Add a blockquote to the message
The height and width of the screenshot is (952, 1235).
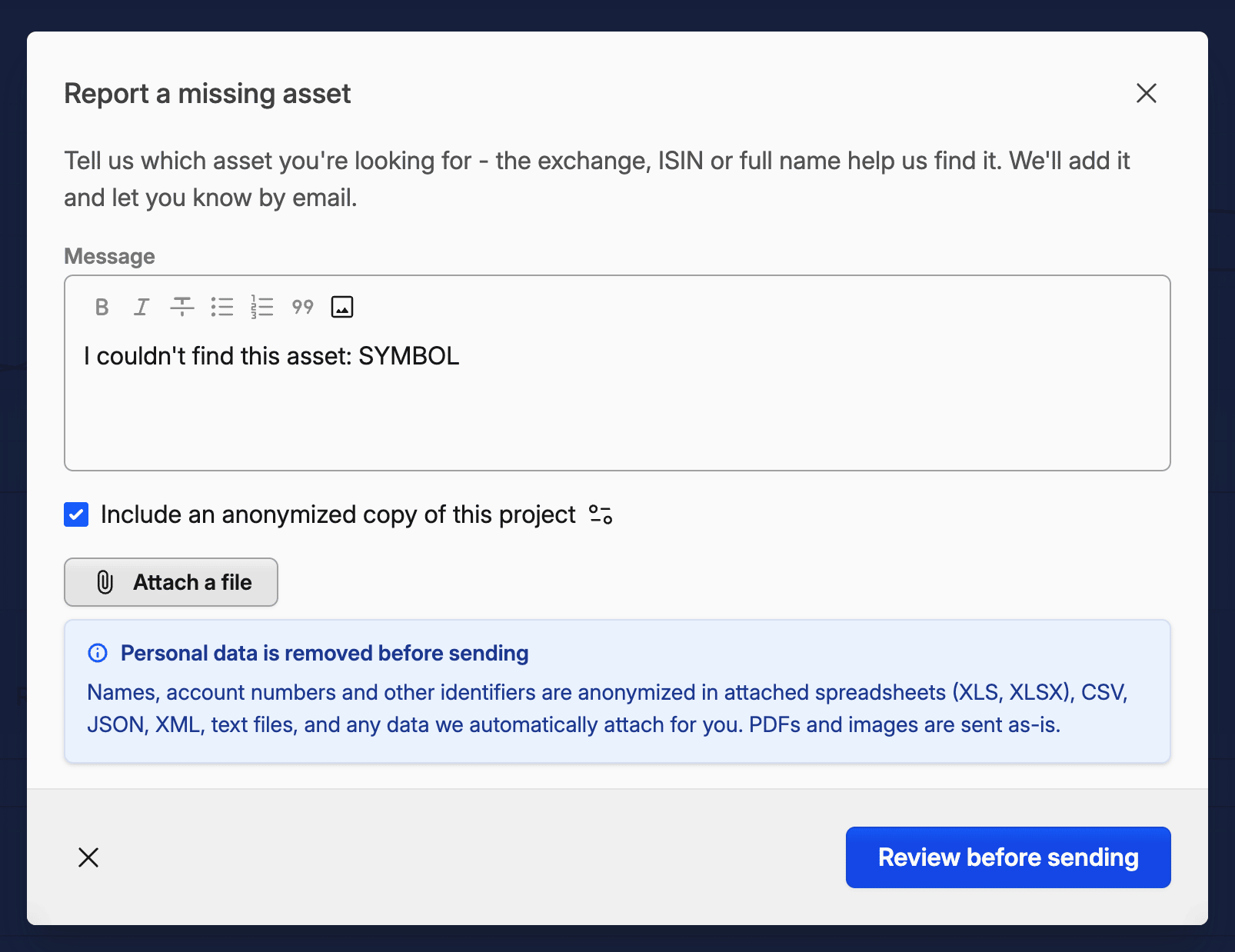(302, 307)
